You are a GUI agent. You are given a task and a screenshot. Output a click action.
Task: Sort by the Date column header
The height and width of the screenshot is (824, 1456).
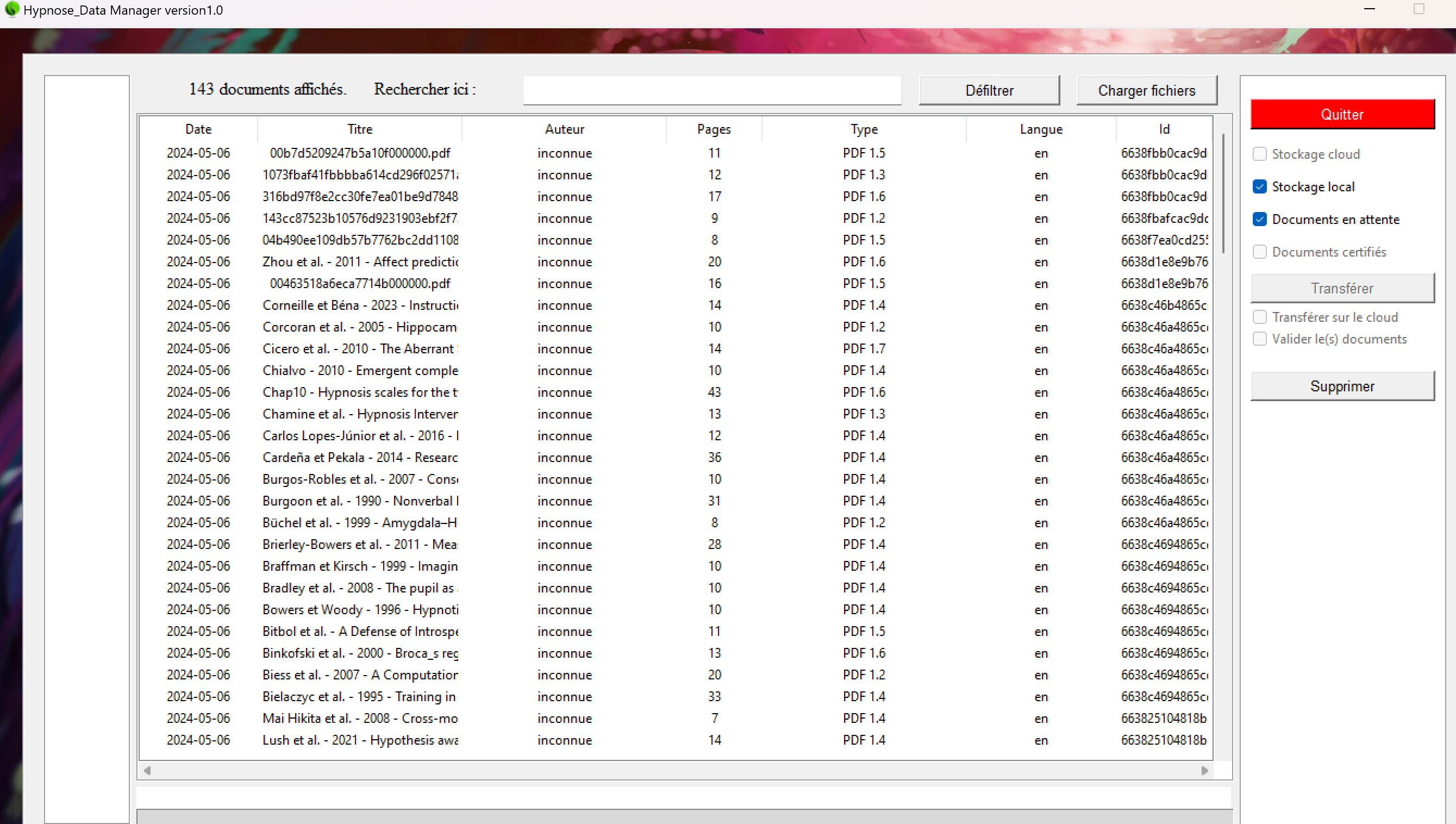pos(198,129)
